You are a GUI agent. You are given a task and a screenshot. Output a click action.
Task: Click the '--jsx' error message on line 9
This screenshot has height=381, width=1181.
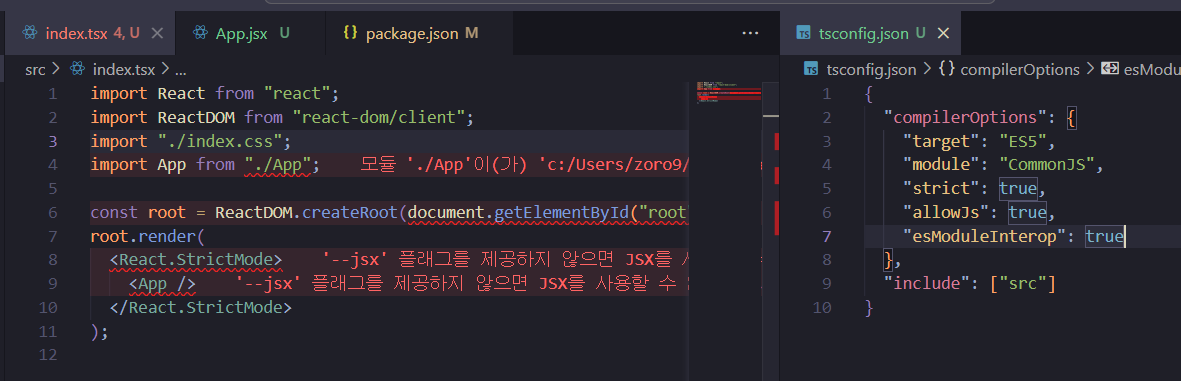(462, 285)
